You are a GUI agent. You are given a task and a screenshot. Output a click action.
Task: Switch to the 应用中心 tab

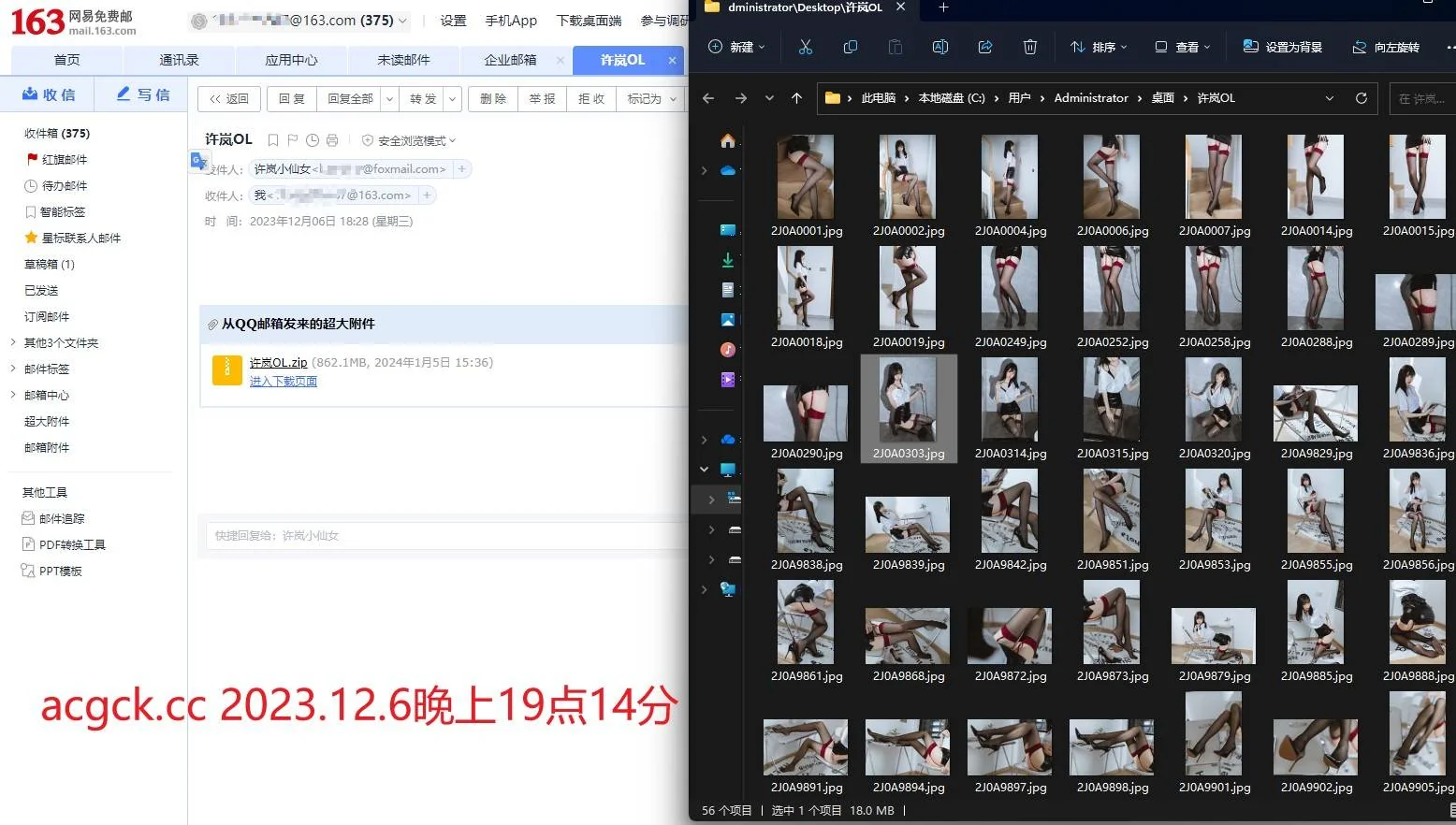coord(291,60)
